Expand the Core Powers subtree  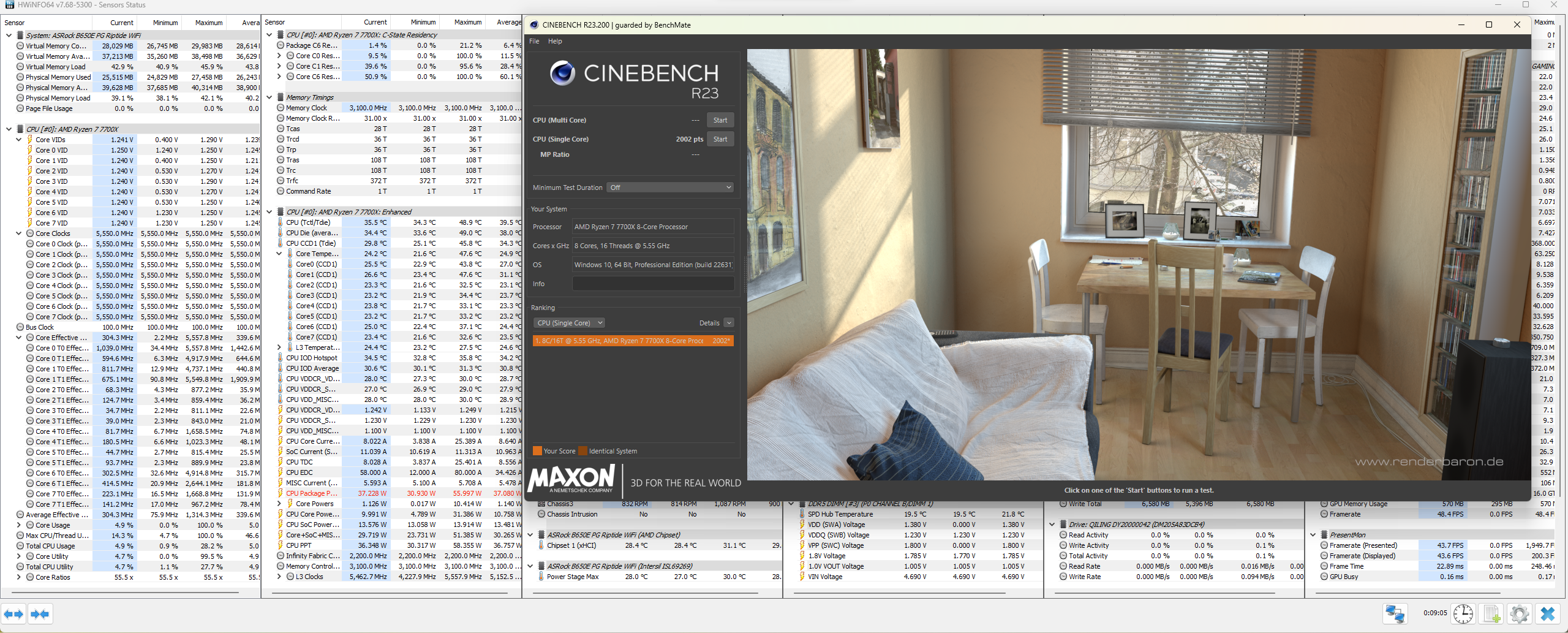[279, 504]
